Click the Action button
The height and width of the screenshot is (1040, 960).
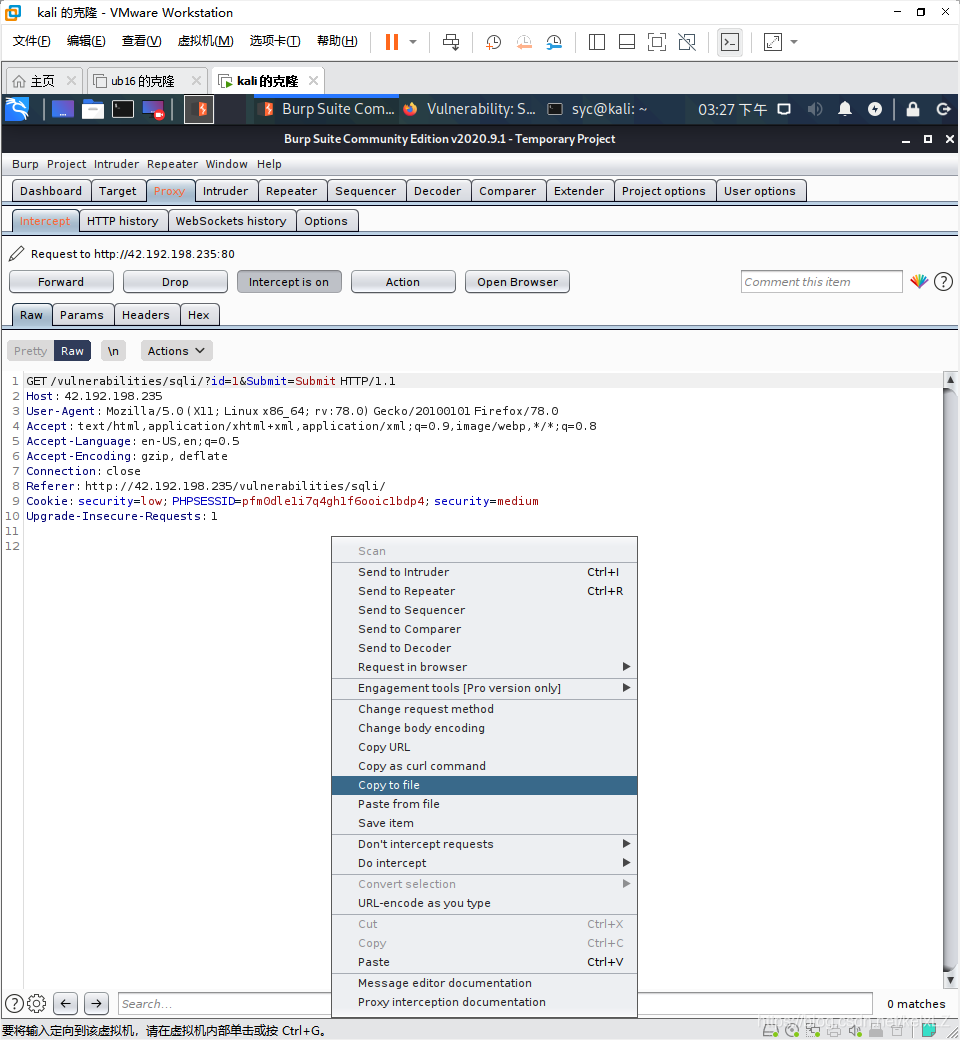tap(403, 282)
